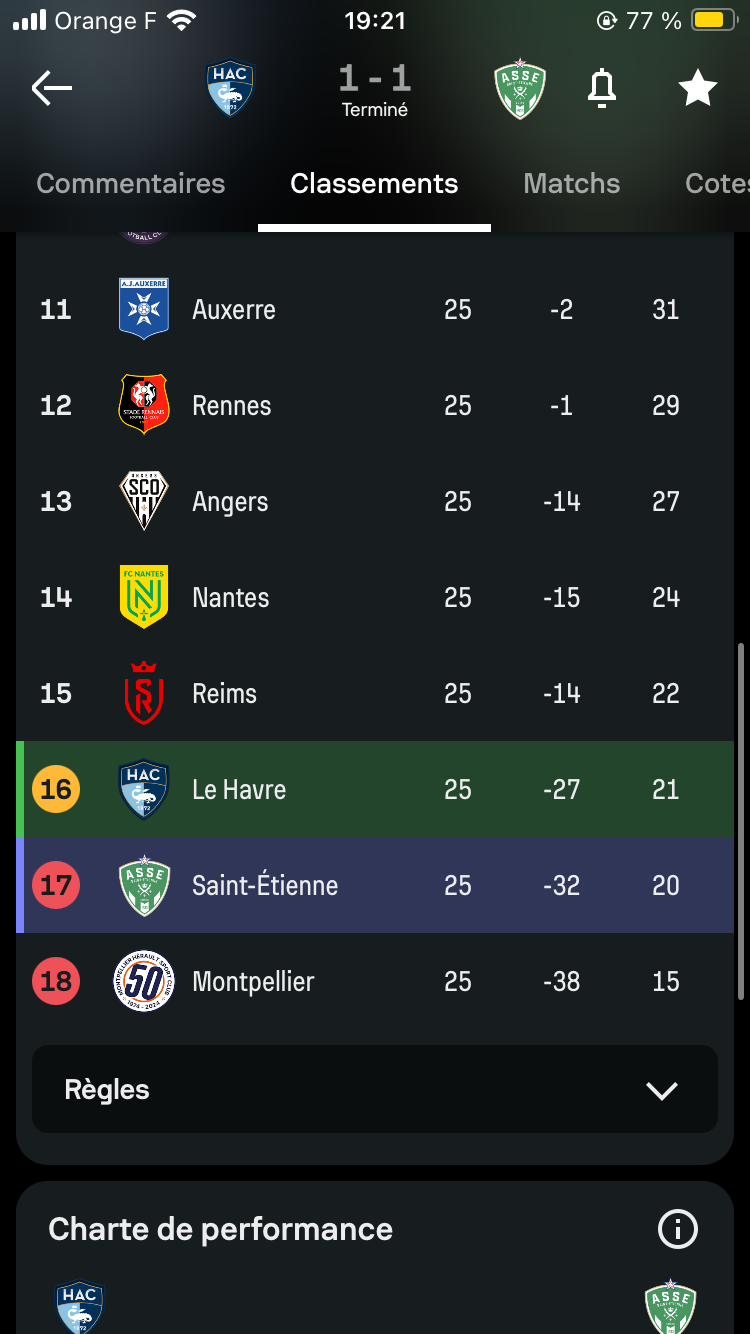This screenshot has height=1334, width=750.
Task: Tap the Reims club logo
Action: (144, 693)
